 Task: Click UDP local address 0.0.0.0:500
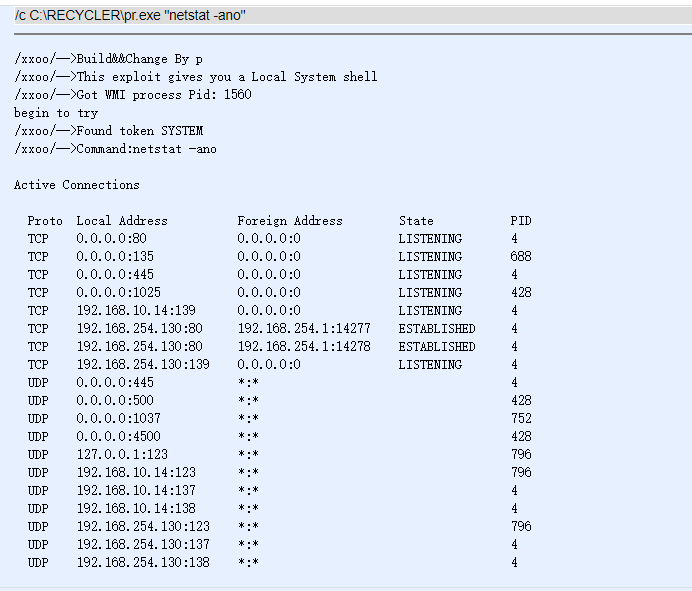[x=115, y=401]
